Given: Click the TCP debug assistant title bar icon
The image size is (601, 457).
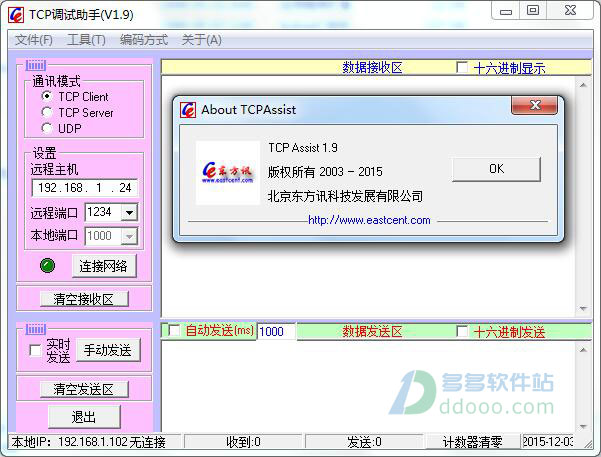Looking at the screenshot, I should 16,15.
